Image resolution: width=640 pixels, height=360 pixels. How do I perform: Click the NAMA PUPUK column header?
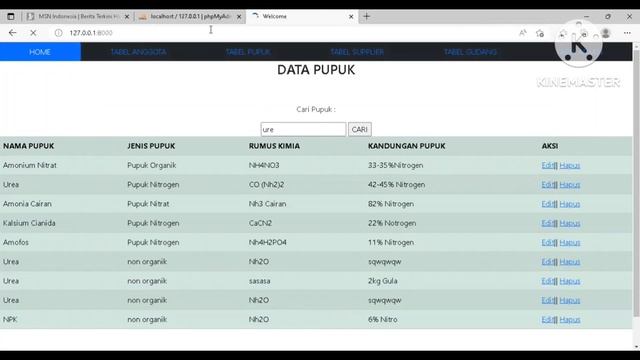(x=29, y=146)
